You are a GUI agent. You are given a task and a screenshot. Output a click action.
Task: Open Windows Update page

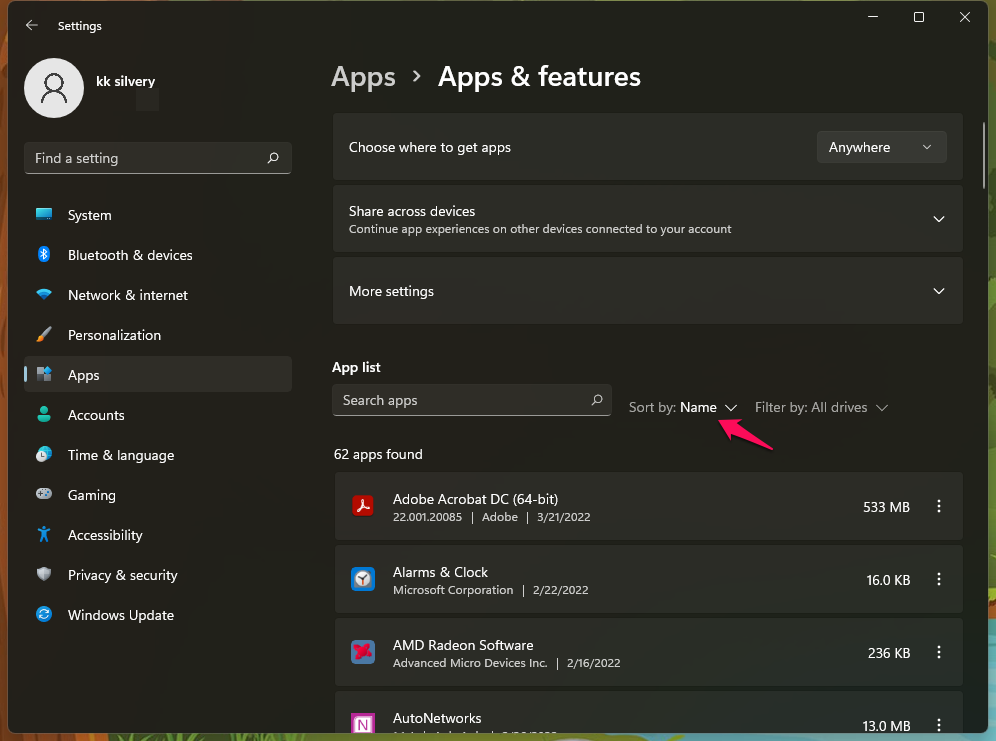pyautogui.click(x=158, y=615)
